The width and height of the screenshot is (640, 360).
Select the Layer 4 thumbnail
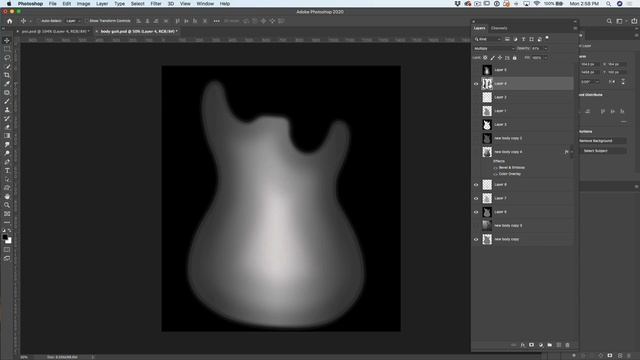(x=487, y=84)
